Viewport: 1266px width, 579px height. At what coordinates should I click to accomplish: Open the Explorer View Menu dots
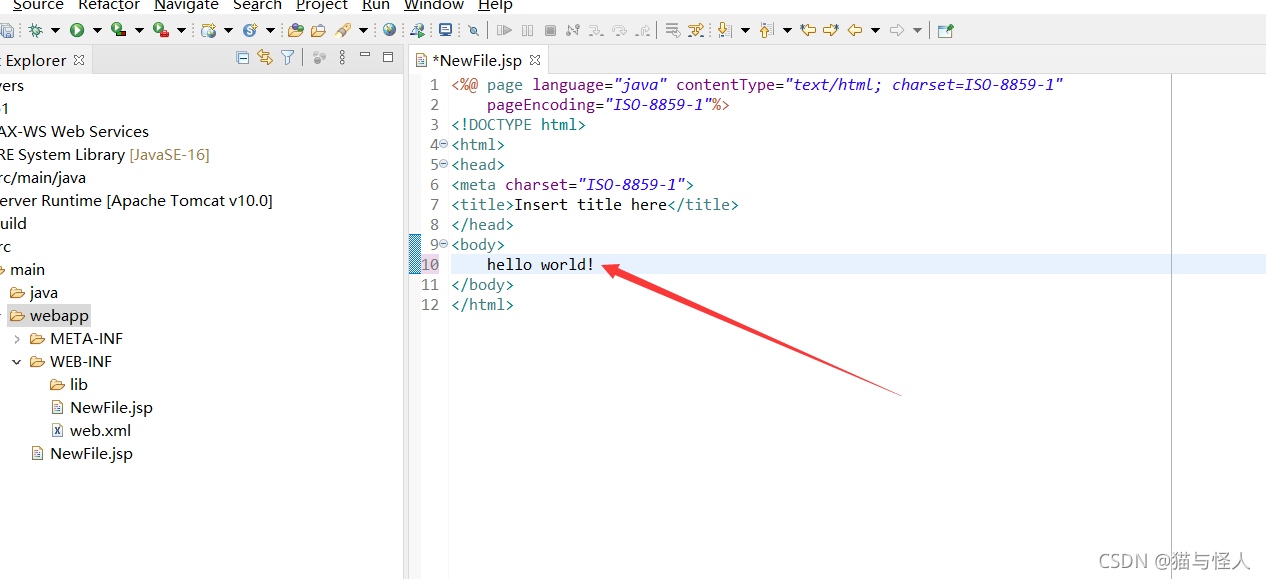[341, 58]
